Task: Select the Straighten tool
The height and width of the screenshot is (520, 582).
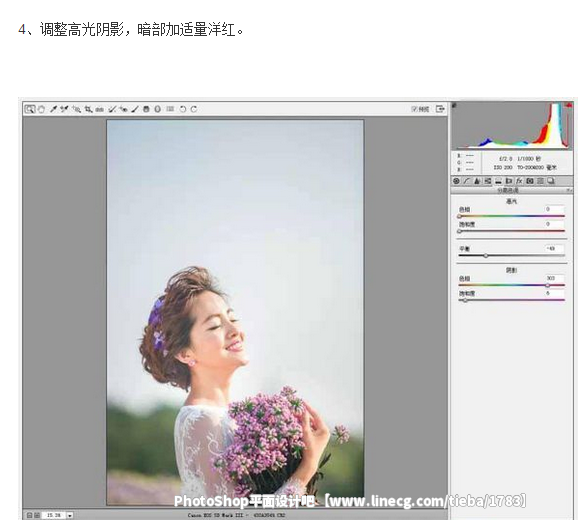Action: pos(99,109)
